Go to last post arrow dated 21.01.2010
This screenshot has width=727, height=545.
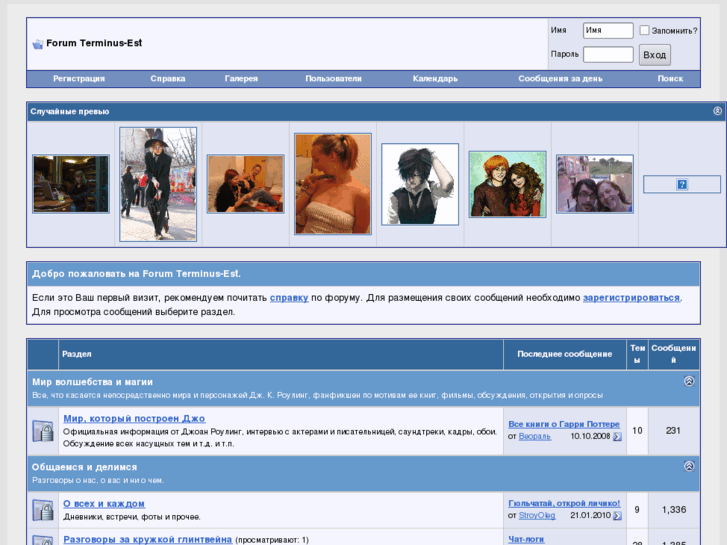click(x=617, y=515)
